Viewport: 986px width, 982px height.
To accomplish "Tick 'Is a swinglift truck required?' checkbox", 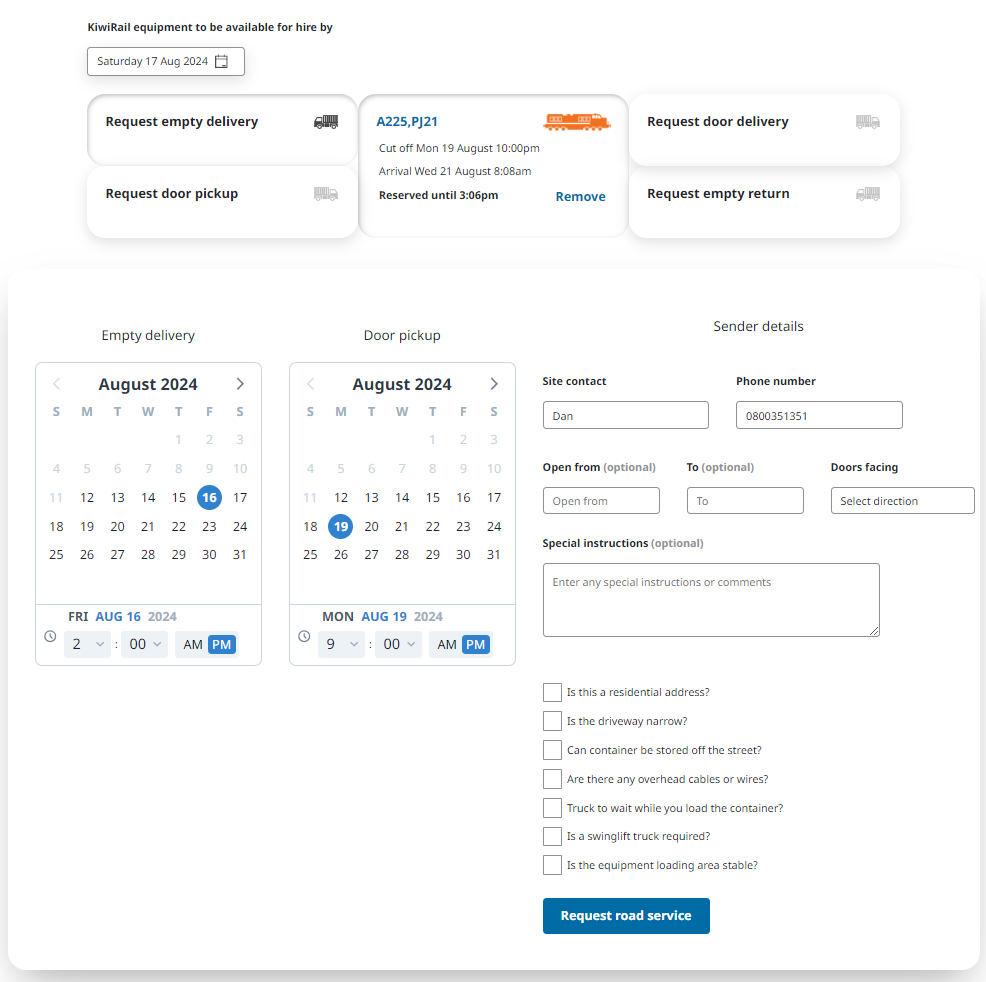I will tap(552, 836).
